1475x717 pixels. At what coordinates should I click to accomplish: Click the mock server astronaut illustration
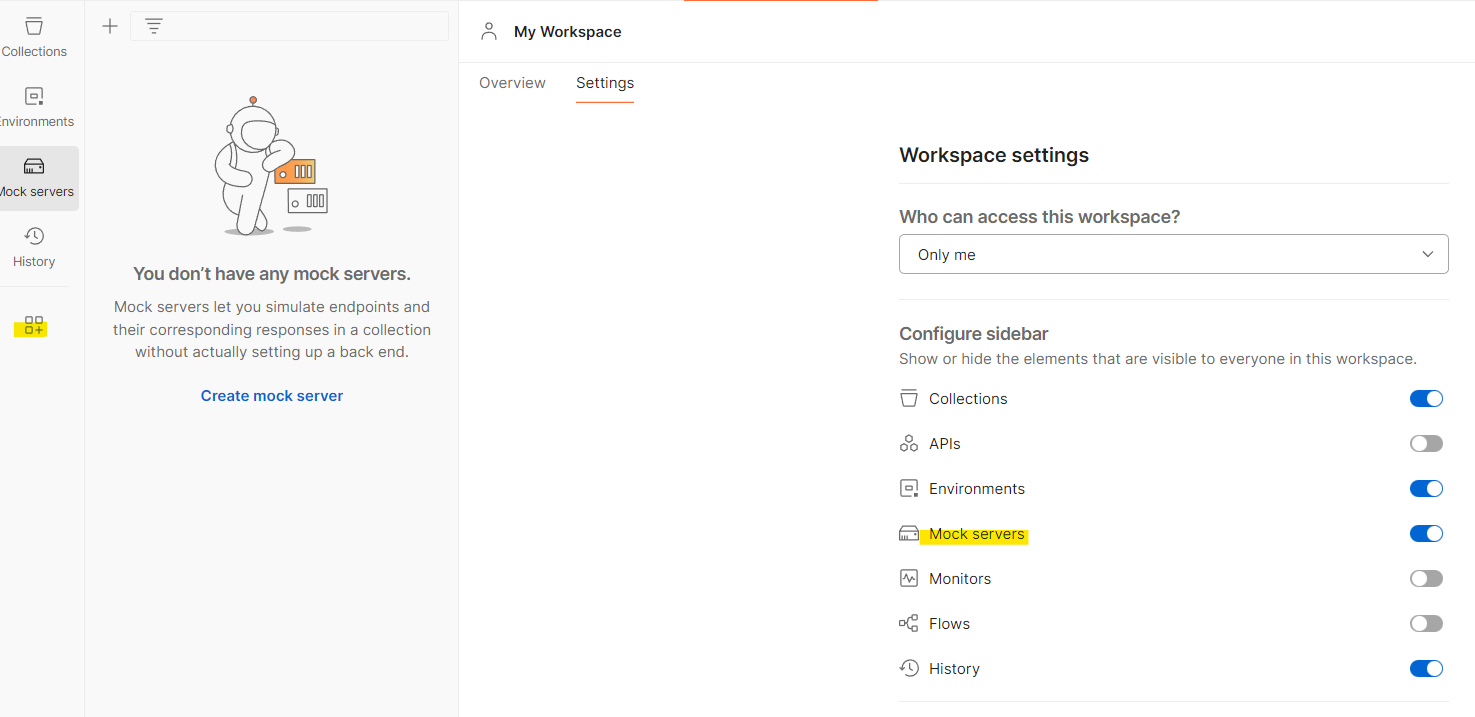[271, 166]
